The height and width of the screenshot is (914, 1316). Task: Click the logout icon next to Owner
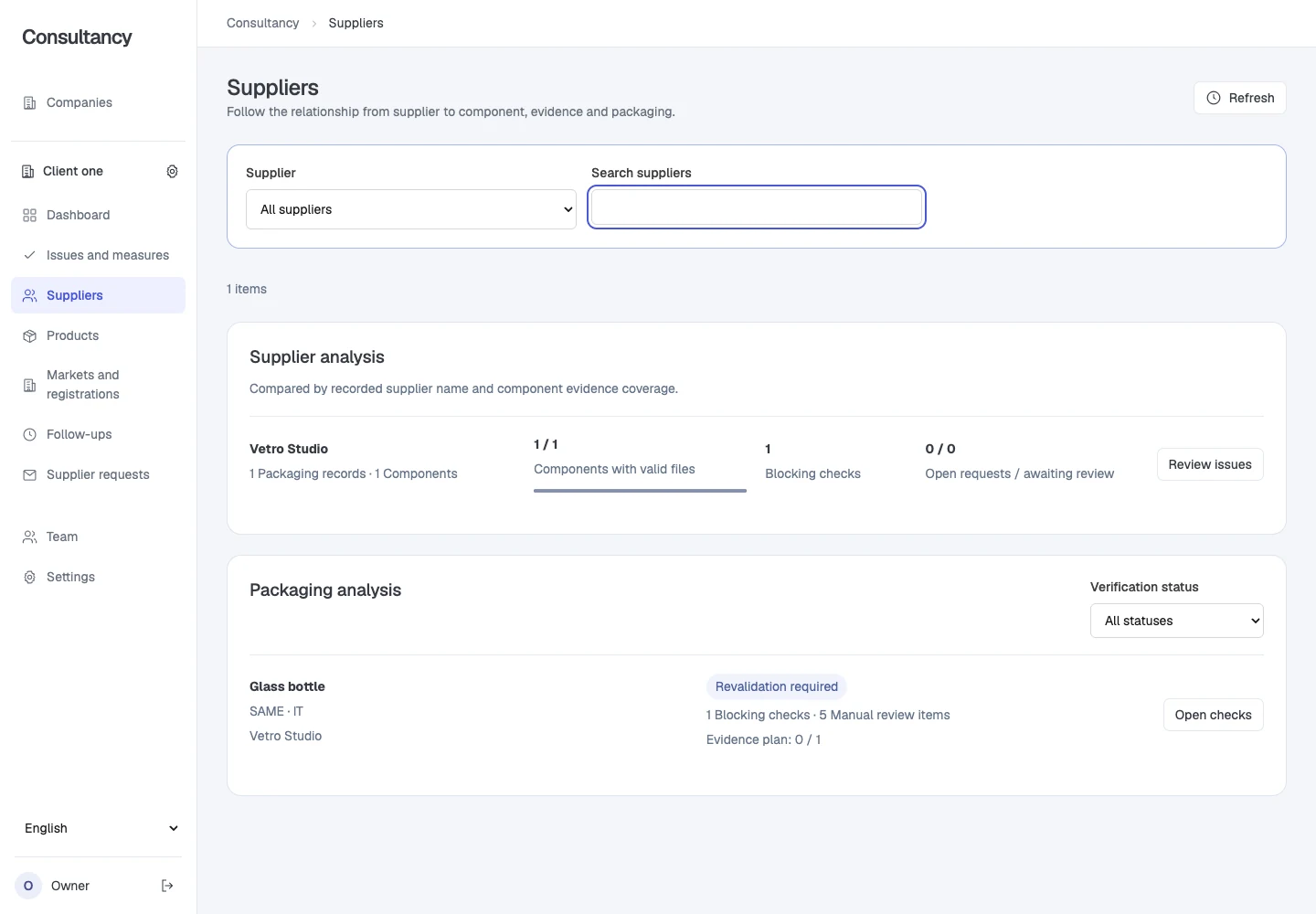click(x=167, y=886)
